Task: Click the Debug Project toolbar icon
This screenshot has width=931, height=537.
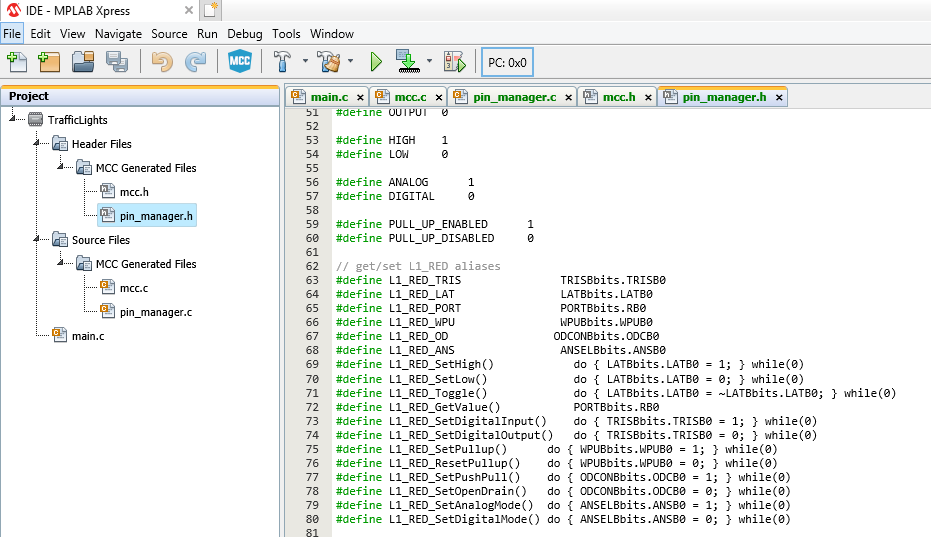Action: coord(455,62)
